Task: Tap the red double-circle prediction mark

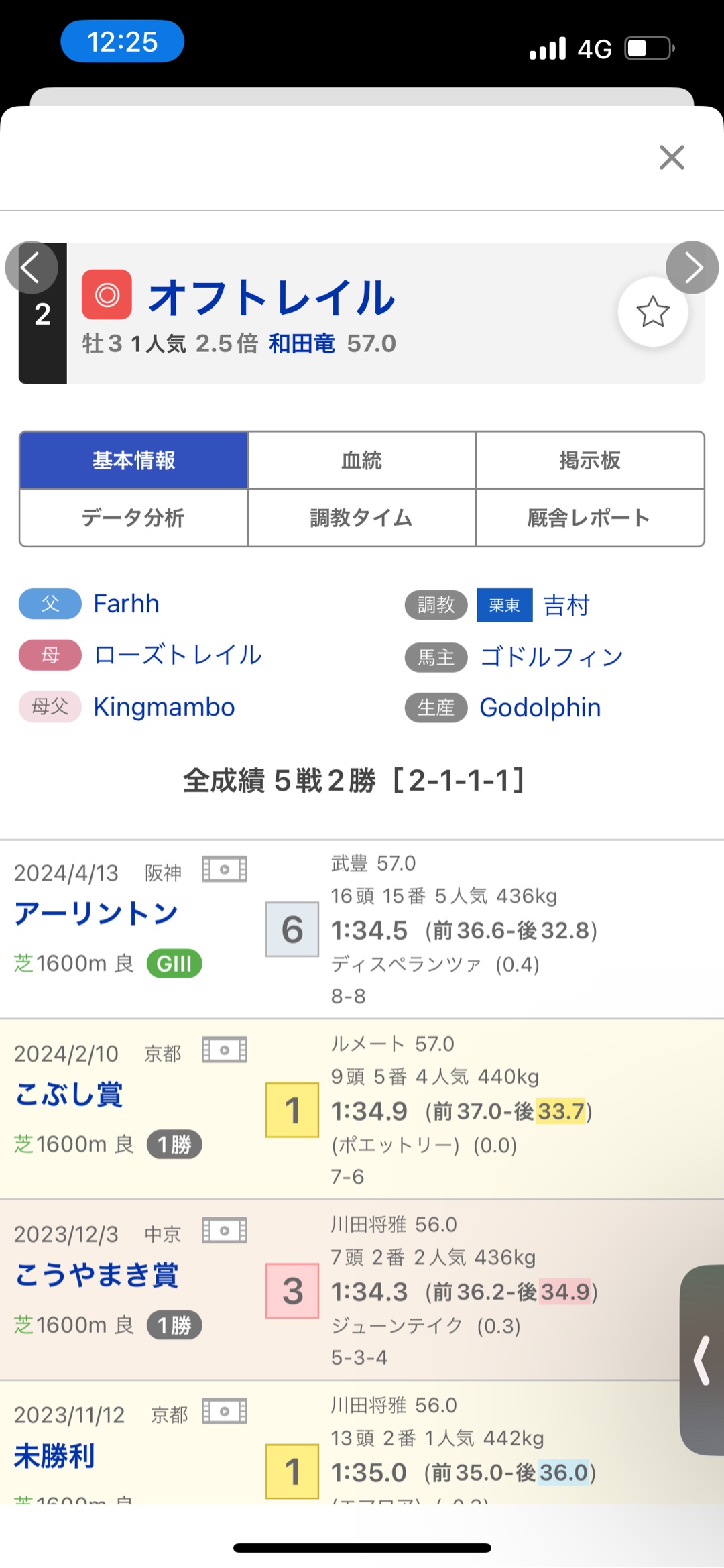Action: pyautogui.click(x=107, y=294)
